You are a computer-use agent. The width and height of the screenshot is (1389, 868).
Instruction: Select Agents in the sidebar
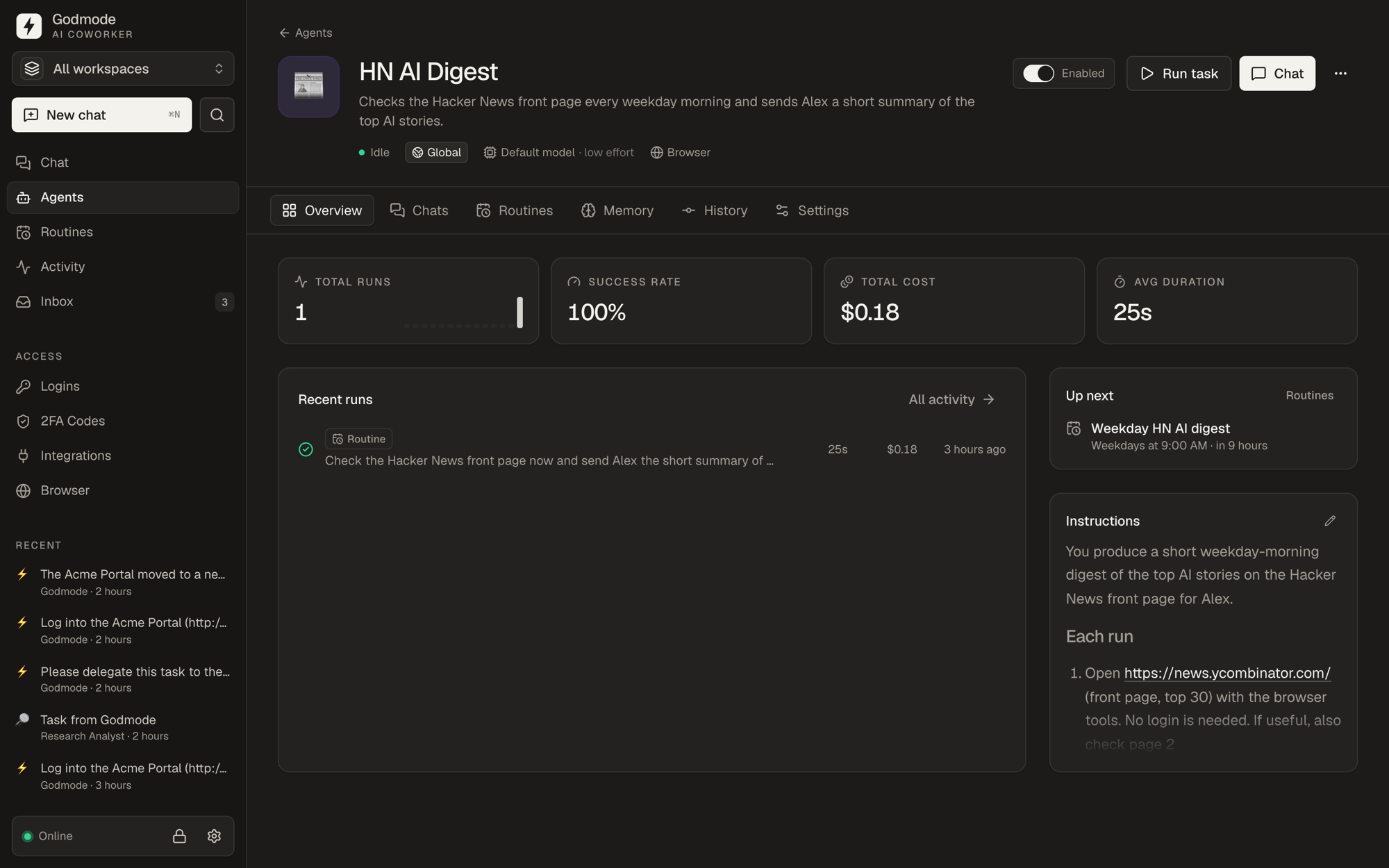point(123,197)
